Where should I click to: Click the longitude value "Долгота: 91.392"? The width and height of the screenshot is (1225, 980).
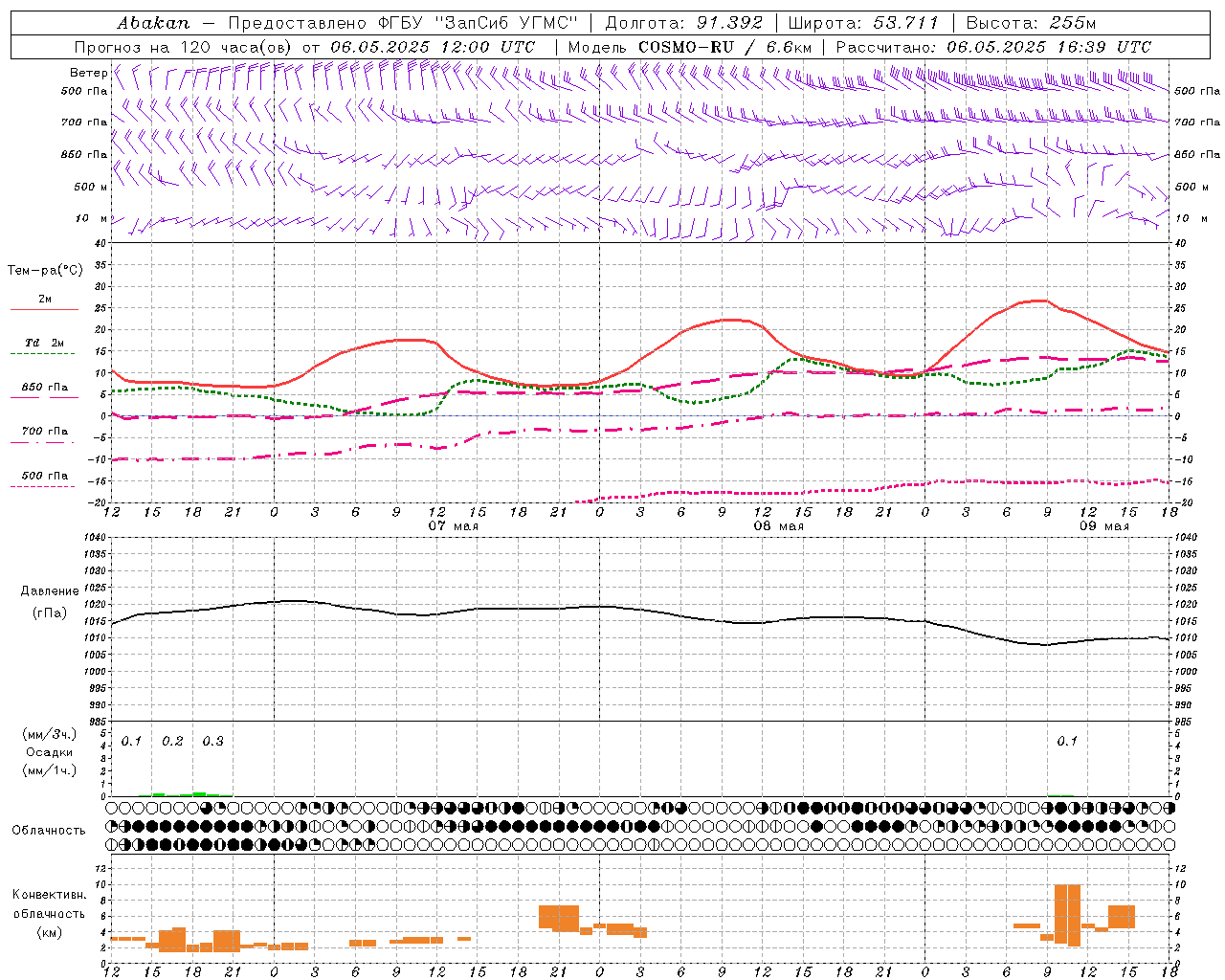[684, 23]
